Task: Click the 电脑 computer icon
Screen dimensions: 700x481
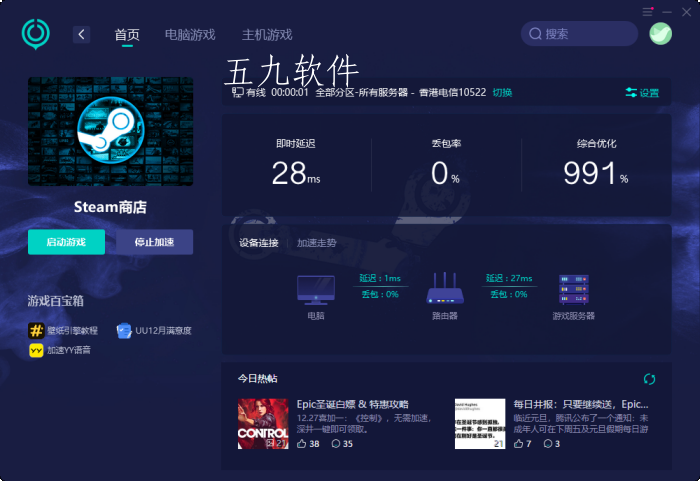Action: tap(316, 290)
